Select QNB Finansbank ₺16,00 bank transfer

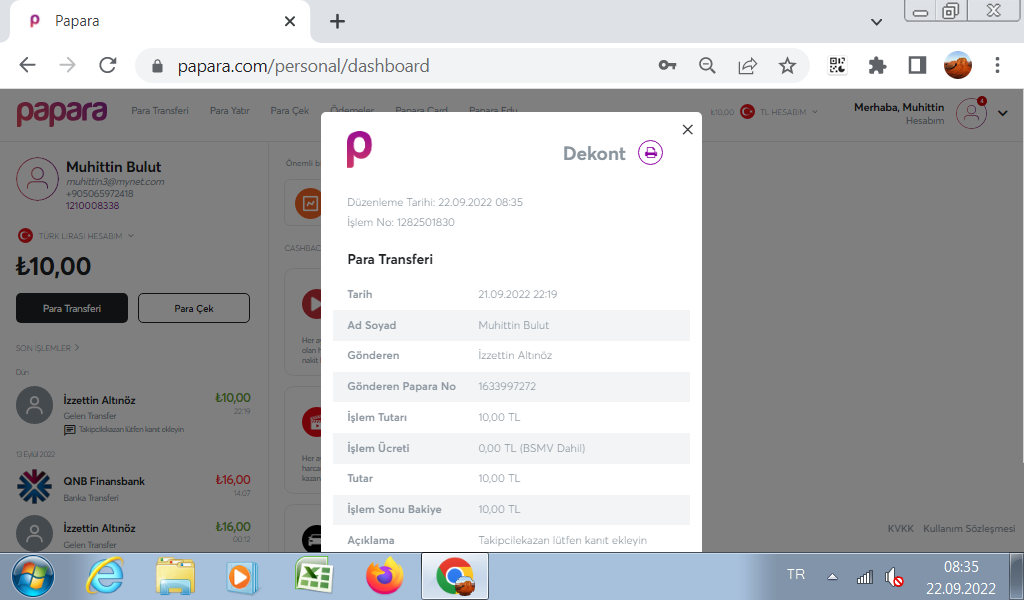tap(133, 487)
